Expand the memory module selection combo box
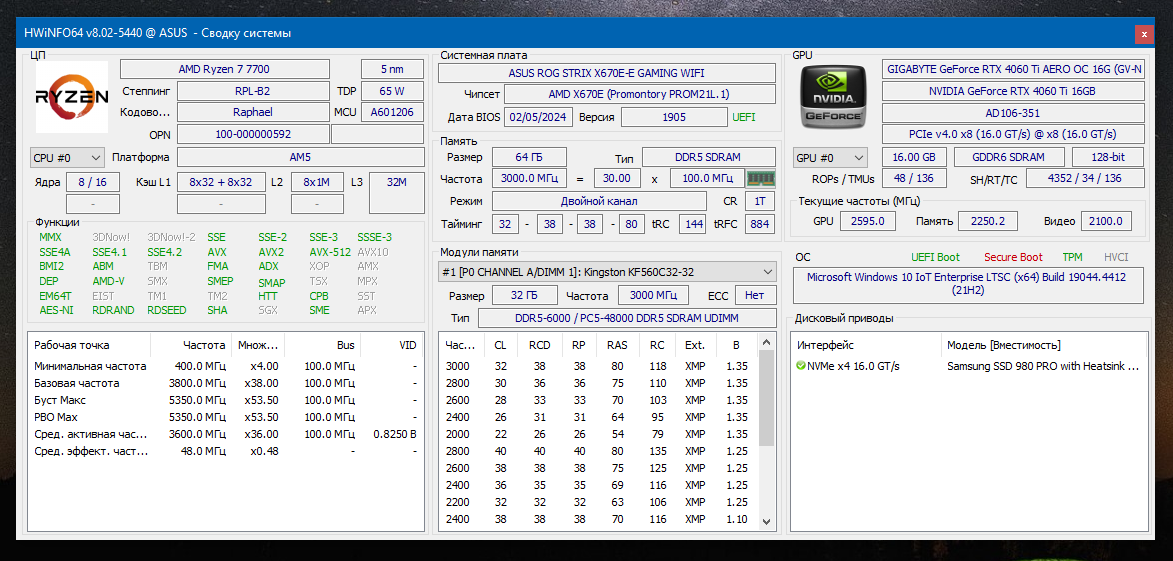Image resolution: width=1173 pixels, height=561 pixels. (607, 272)
